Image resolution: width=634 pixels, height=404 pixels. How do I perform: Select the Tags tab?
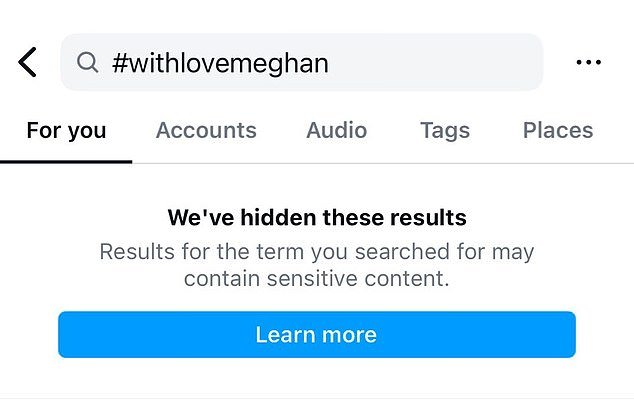tap(445, 131)
